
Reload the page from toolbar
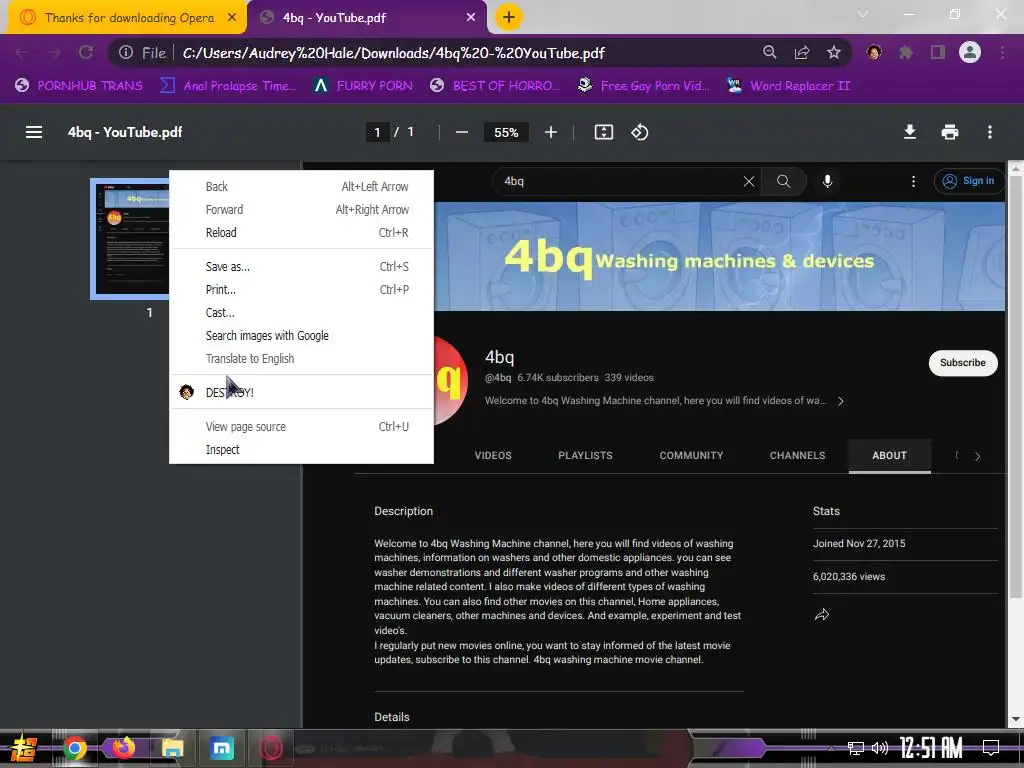[86, 52]
